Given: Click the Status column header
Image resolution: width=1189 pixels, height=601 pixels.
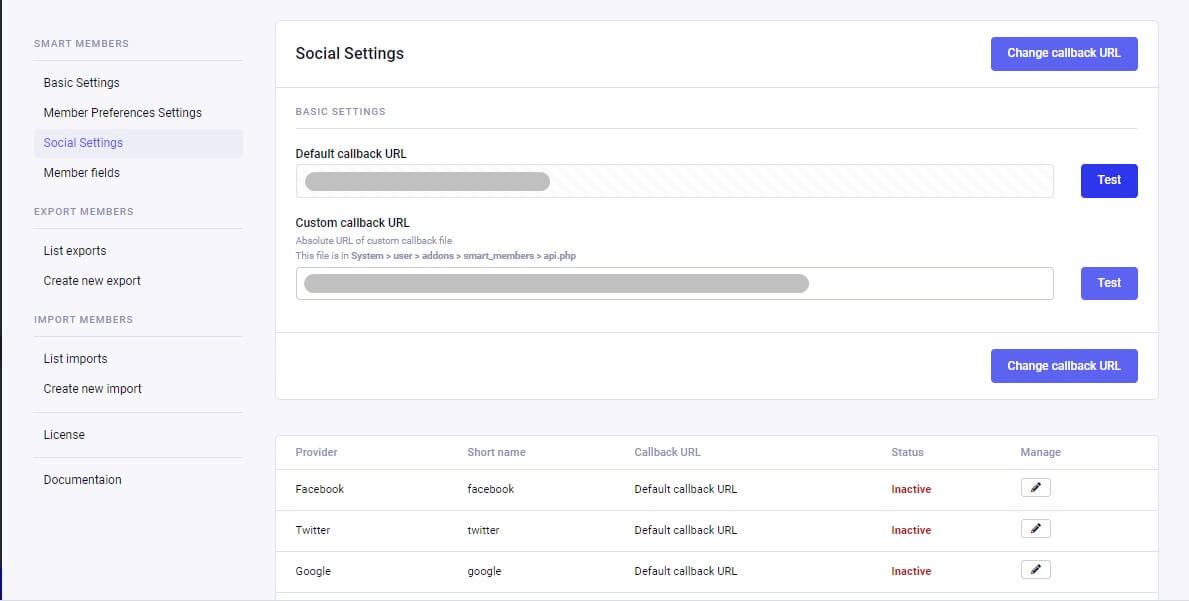Looking at the screenshot, I should 907,452.
